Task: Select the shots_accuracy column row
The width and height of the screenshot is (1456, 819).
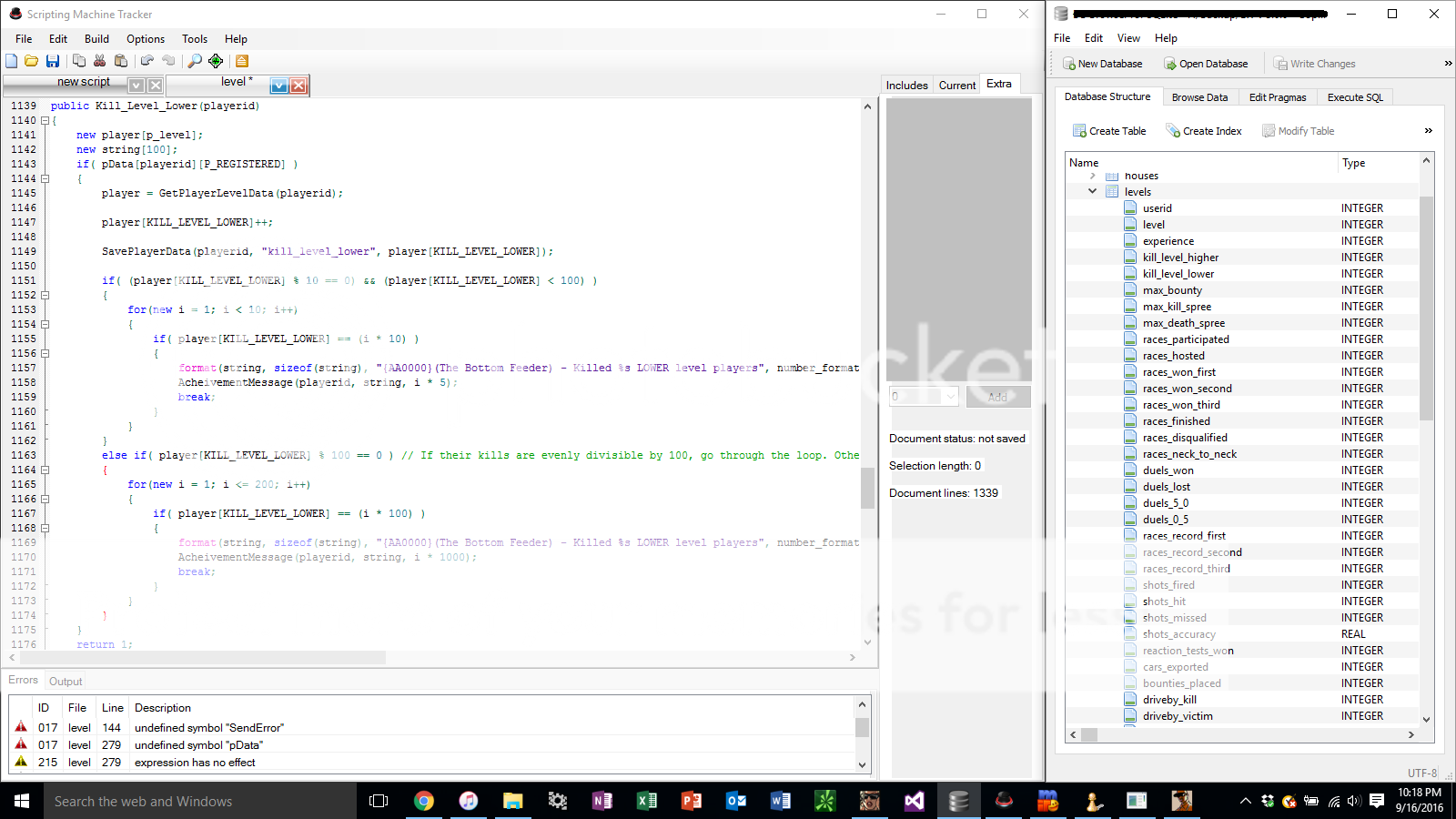Action: [x=1242, y=634]
